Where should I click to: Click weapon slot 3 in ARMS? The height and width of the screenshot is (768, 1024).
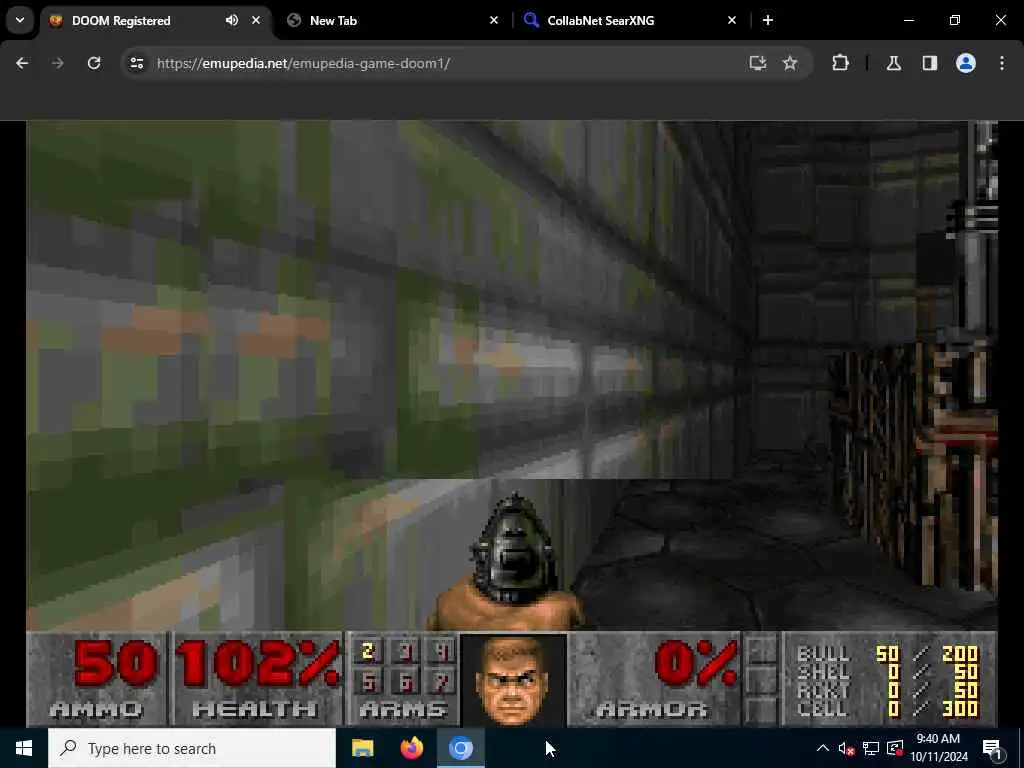point(406,651)
